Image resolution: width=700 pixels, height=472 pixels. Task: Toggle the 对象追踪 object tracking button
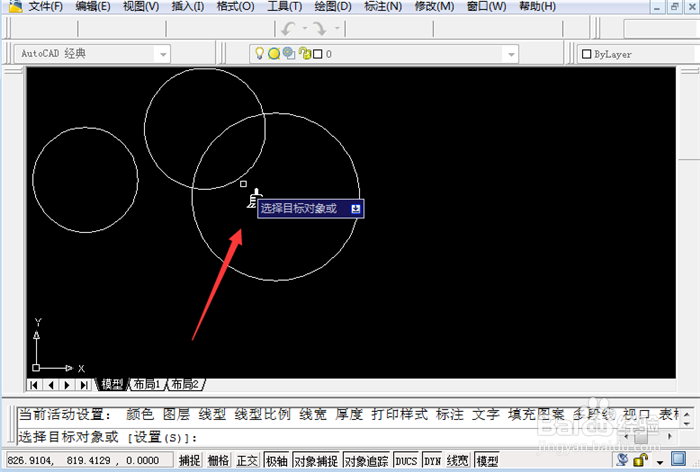(x=367, y=460)
